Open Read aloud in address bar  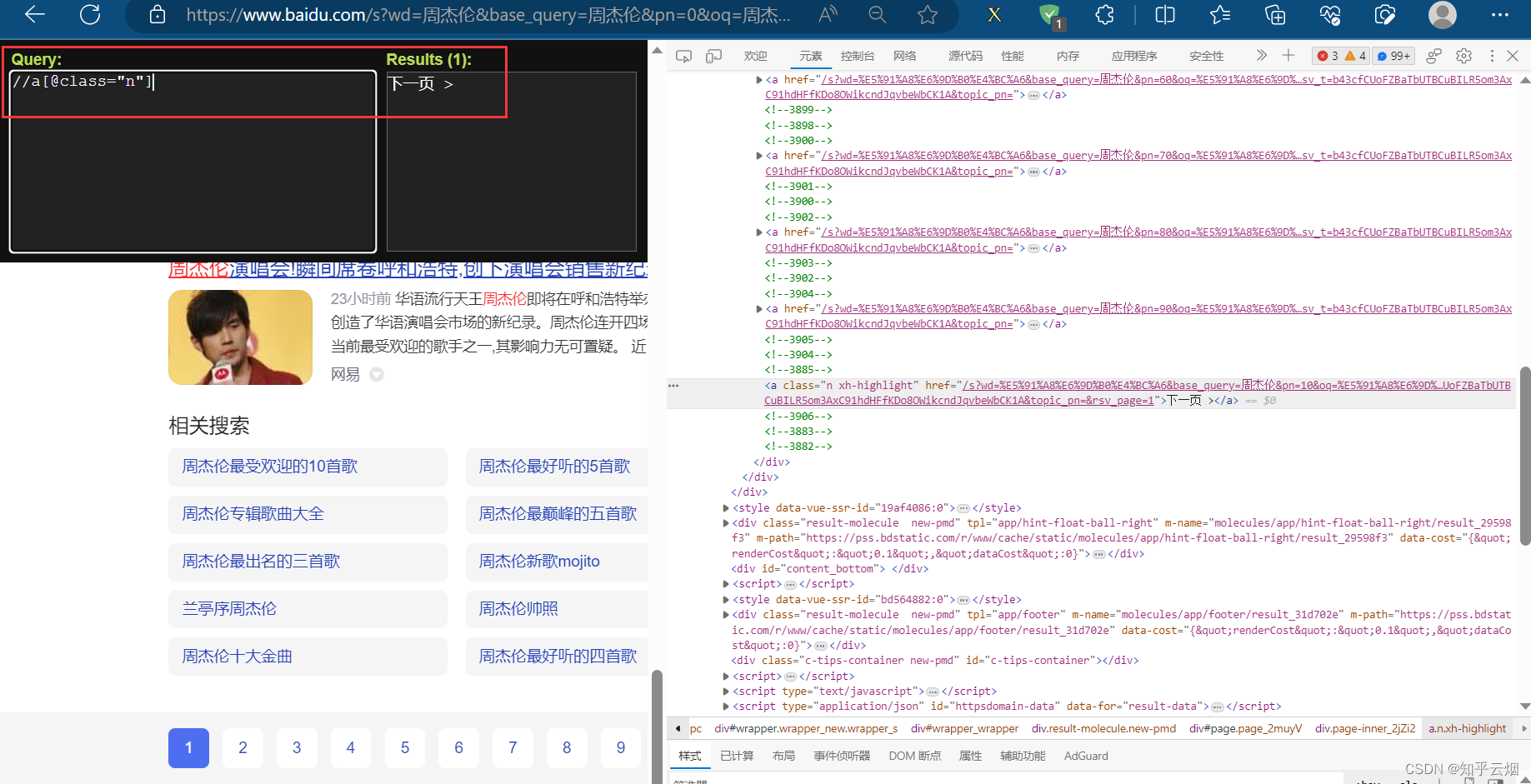(x=828, y=14)
